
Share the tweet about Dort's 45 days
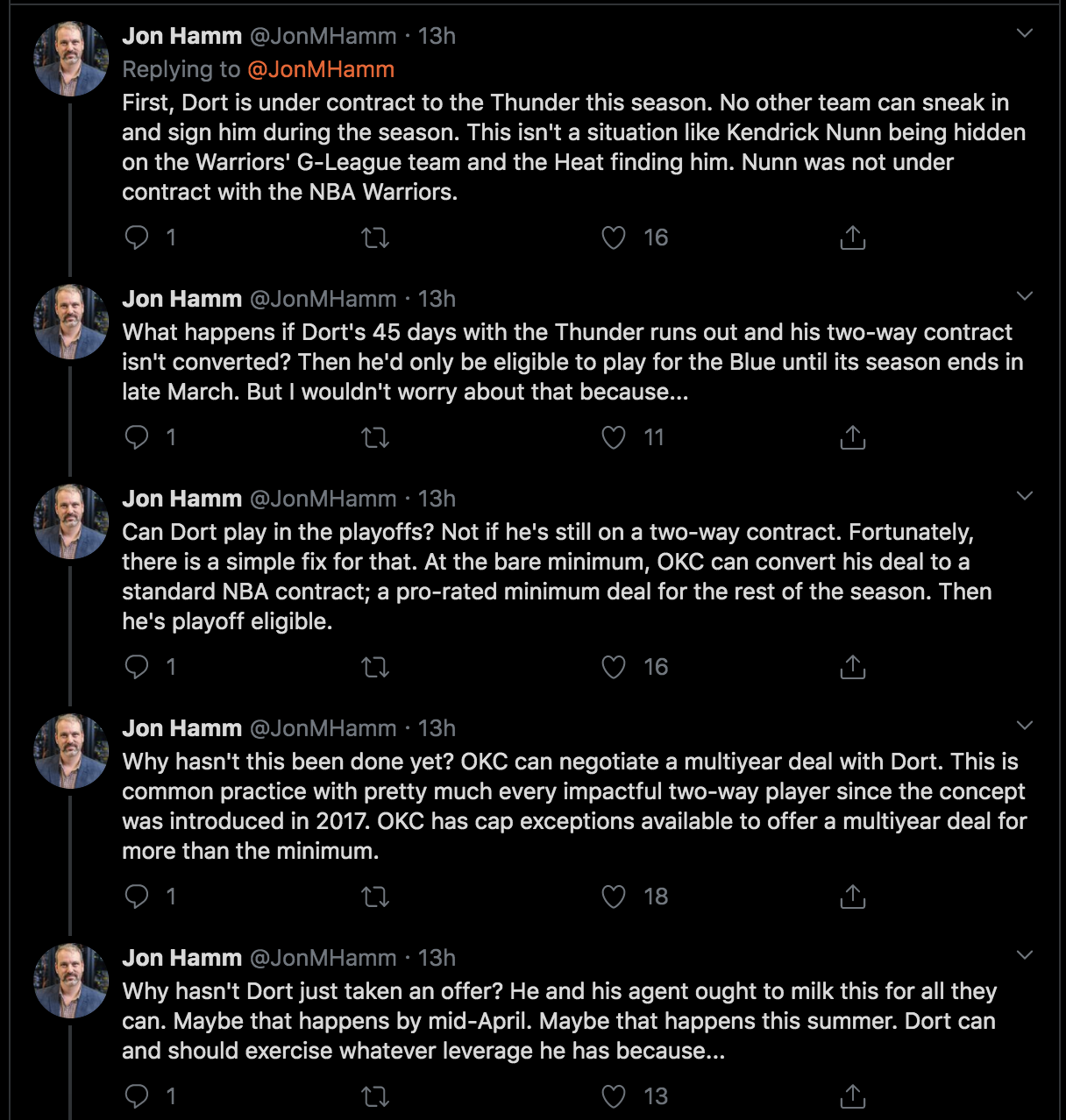[852, 437]
